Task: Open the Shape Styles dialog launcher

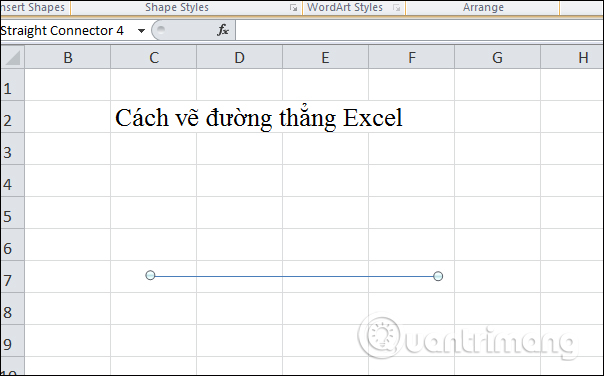Action: click(294, 8)
